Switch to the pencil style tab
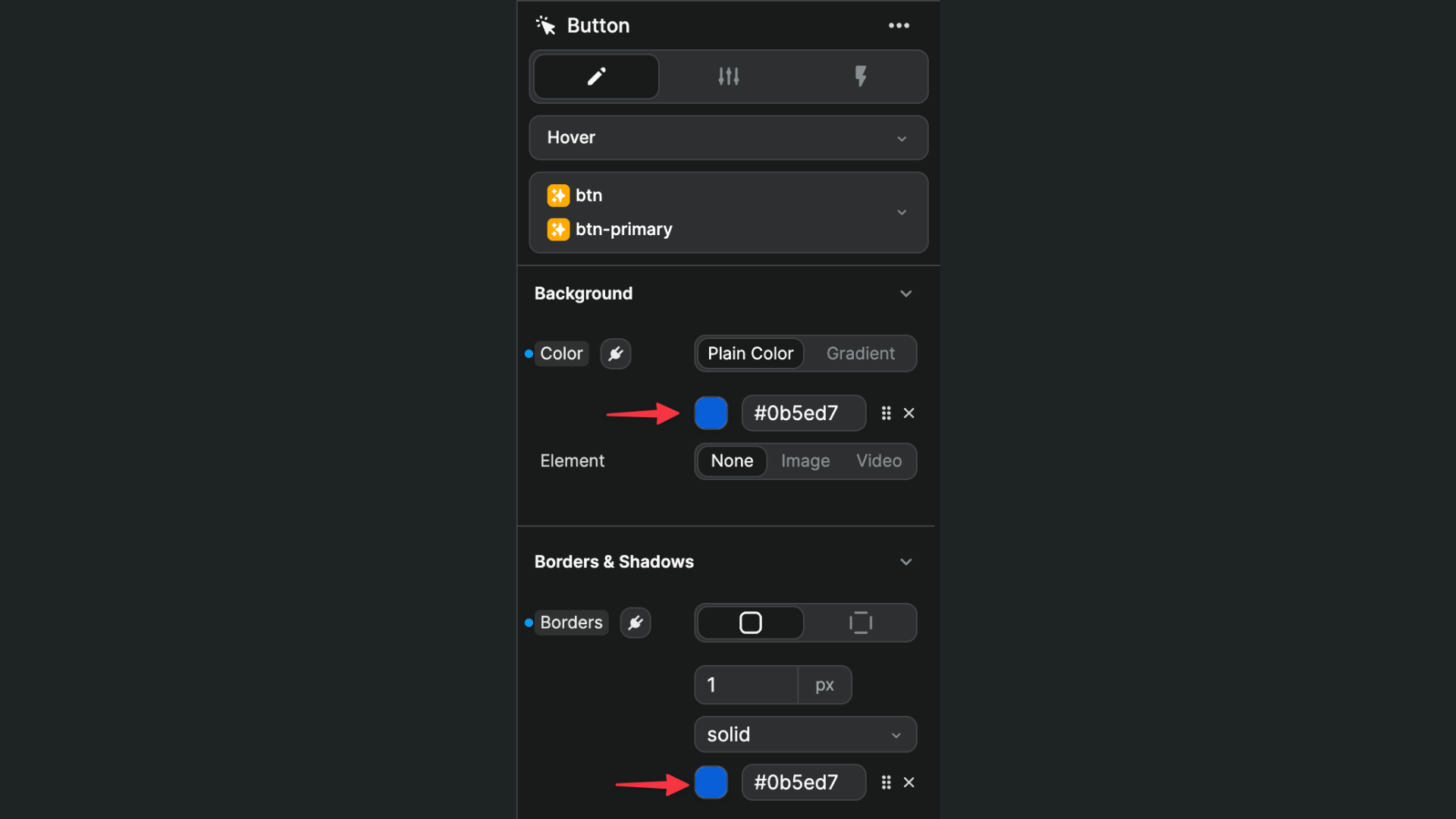 596,77
